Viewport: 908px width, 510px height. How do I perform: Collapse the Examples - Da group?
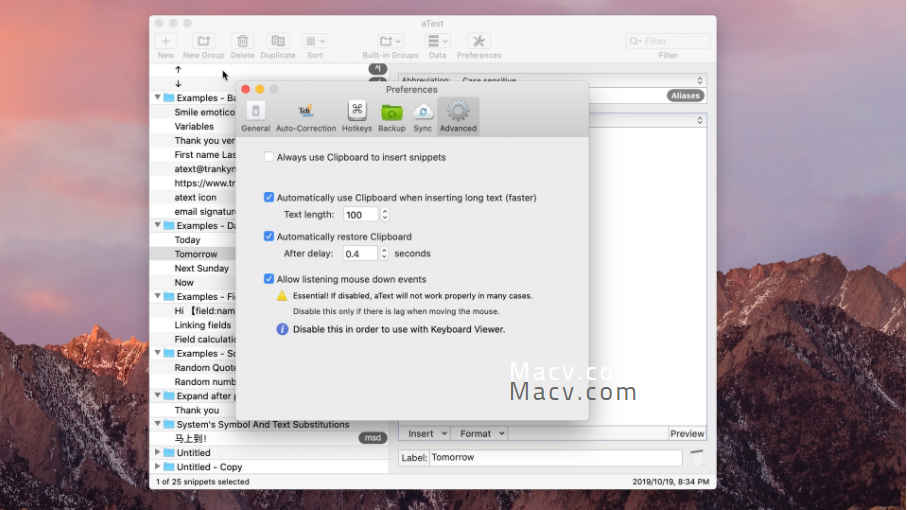tap(158, 225)
